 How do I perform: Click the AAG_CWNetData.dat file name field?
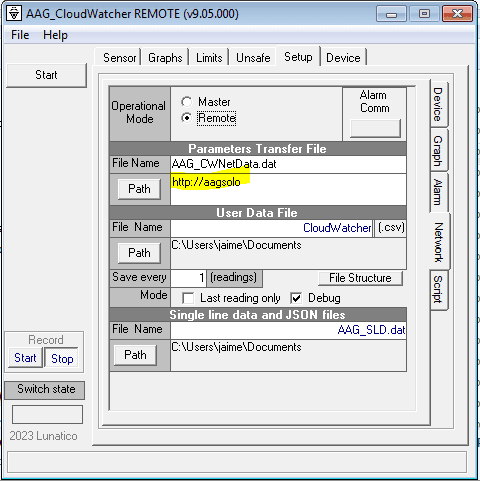(x=288, y=164)
